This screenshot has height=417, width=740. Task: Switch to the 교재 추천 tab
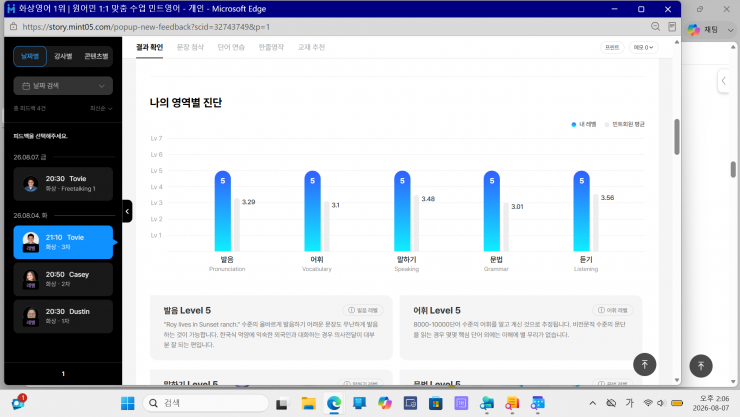point(311,47)
